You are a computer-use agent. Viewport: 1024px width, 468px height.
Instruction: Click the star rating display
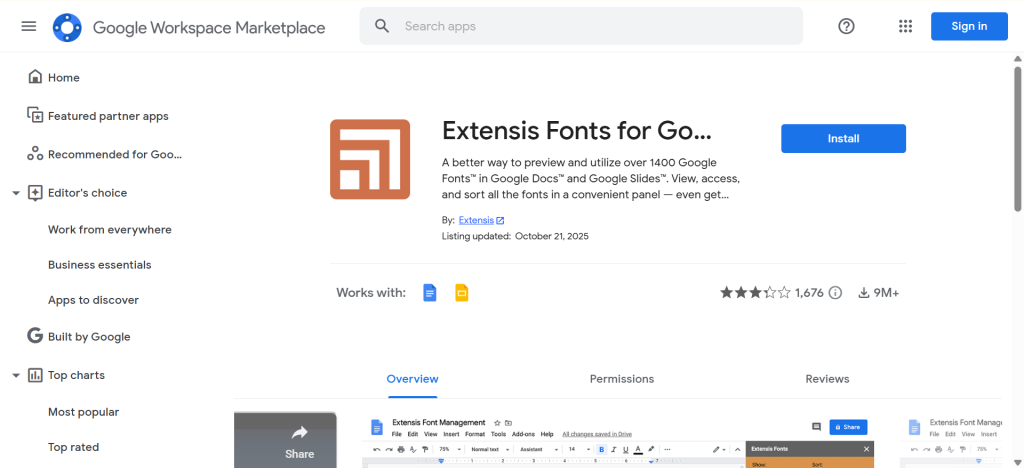pyautogui.click(x=755, y=292)
